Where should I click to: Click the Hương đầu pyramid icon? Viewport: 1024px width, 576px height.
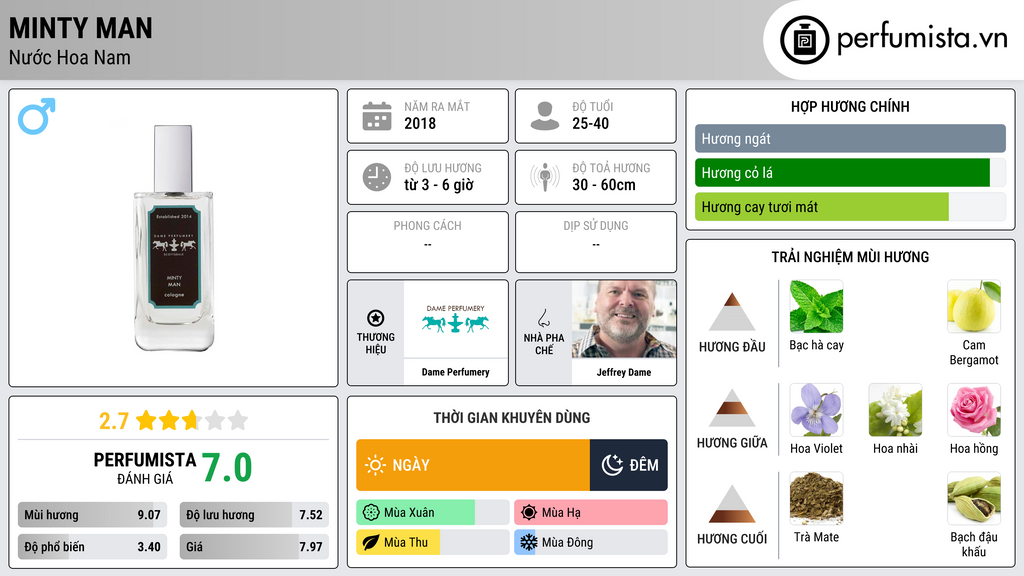pos(732,312)
